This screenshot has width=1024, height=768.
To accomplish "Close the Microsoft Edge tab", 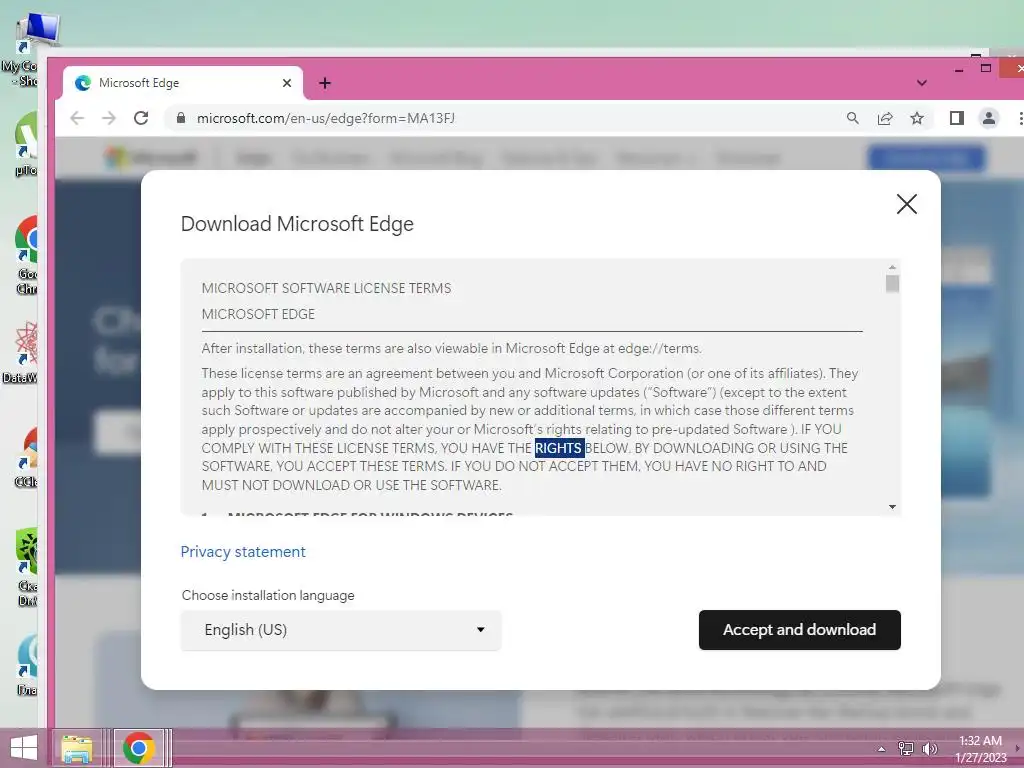I will pos(287,83).
